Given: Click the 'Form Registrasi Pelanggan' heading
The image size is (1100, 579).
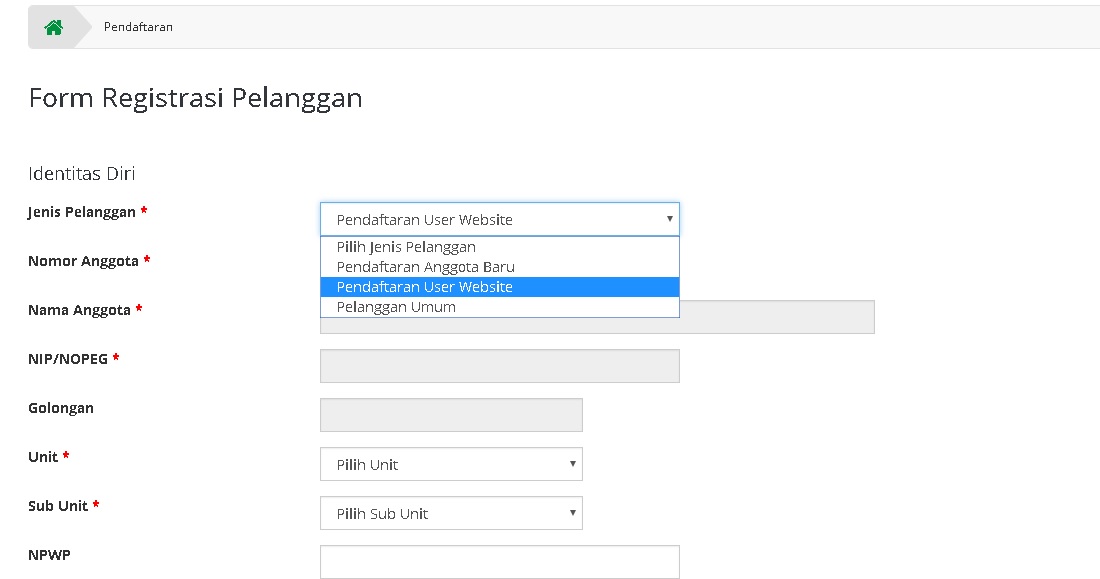Looking at the screenshot, I should click(195, 98).
